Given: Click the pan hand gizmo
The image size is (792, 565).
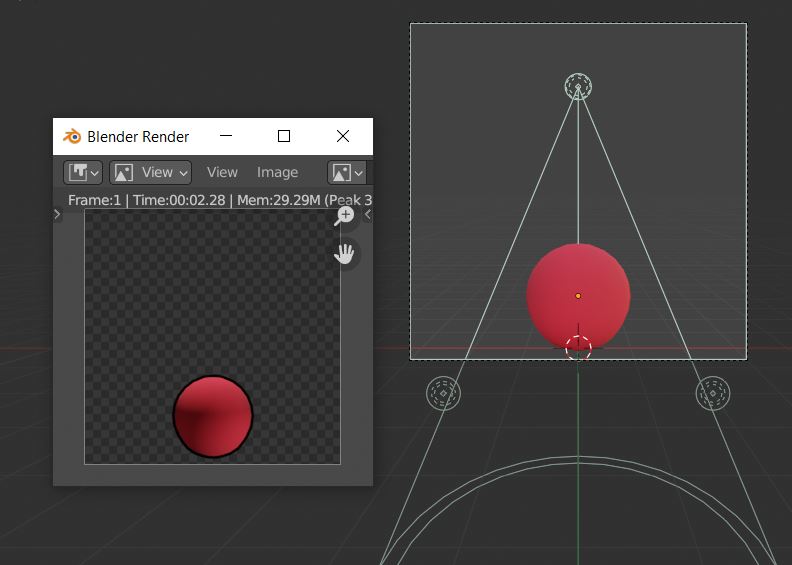Looking at the screenshot, I should click(344, 254).
